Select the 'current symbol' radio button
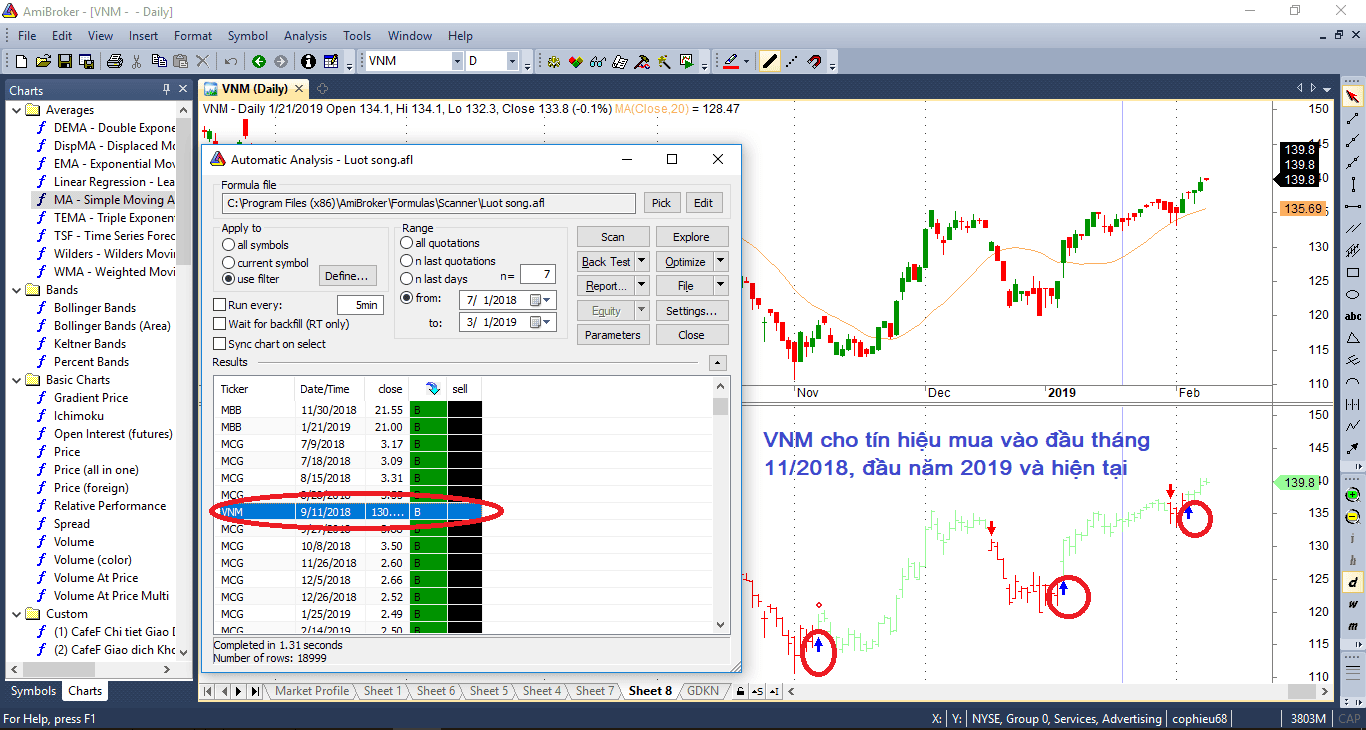This screenshot has height=730, width=1366. coord(229,262)
